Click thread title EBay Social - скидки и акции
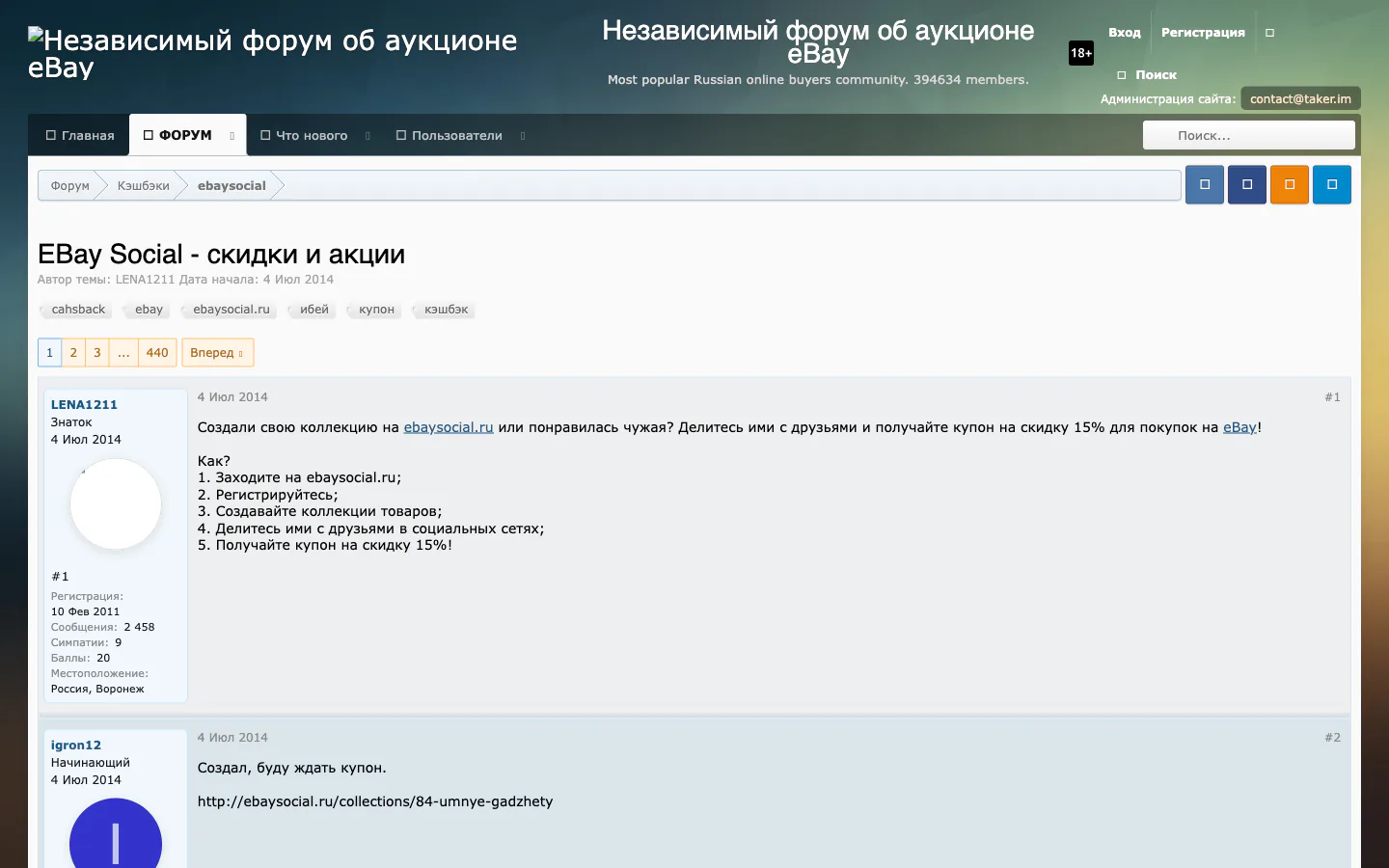The image size is (1389, 868). pos(221,255)
